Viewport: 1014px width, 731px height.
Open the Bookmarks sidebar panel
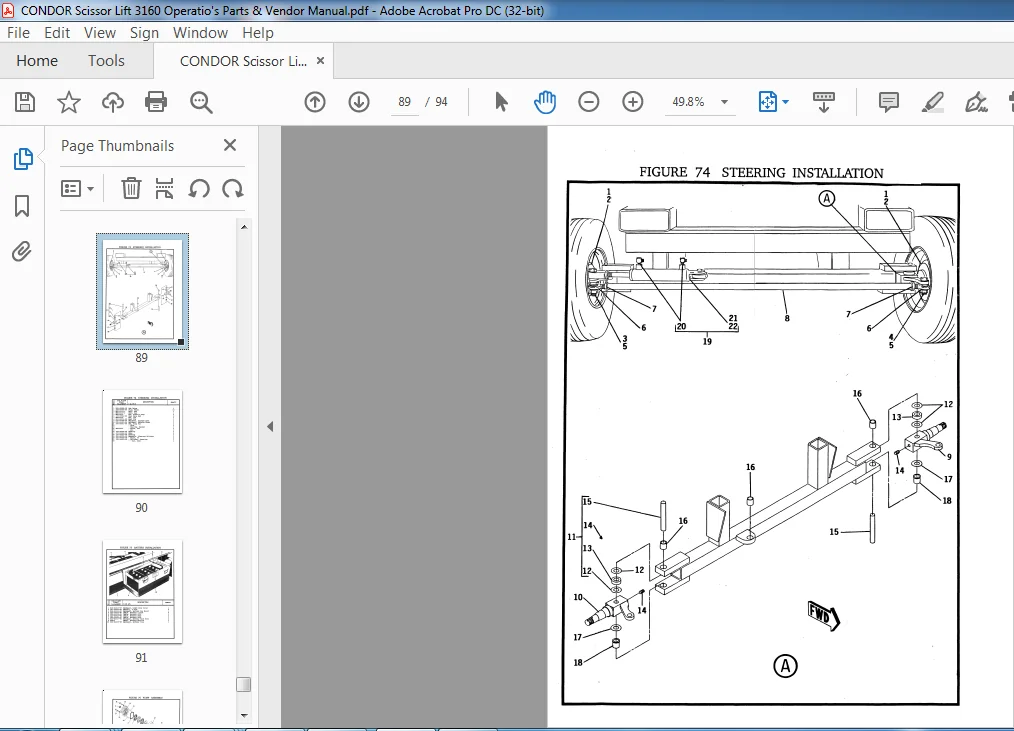point(22,206)
